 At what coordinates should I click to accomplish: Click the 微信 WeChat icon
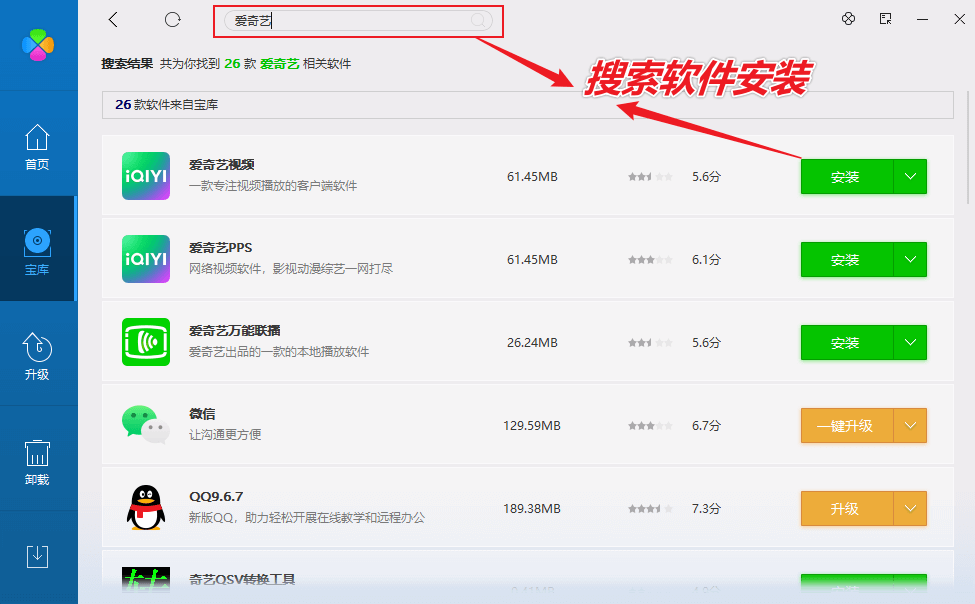145,425
